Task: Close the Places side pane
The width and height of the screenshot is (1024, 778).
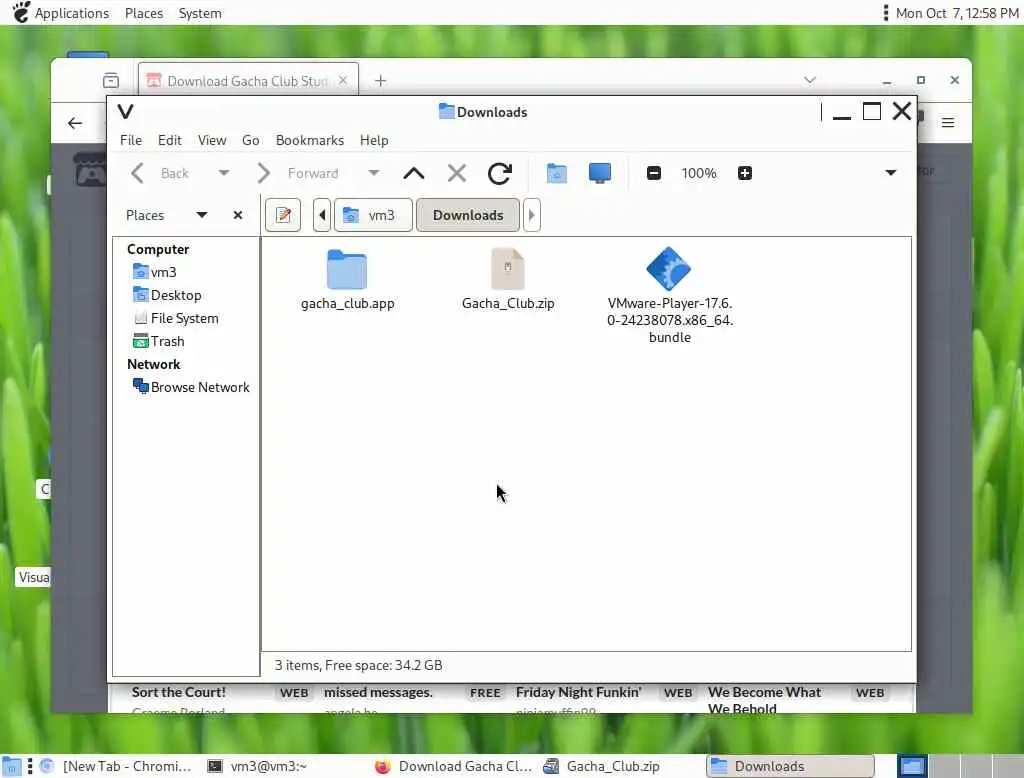Action: point(238,215)
